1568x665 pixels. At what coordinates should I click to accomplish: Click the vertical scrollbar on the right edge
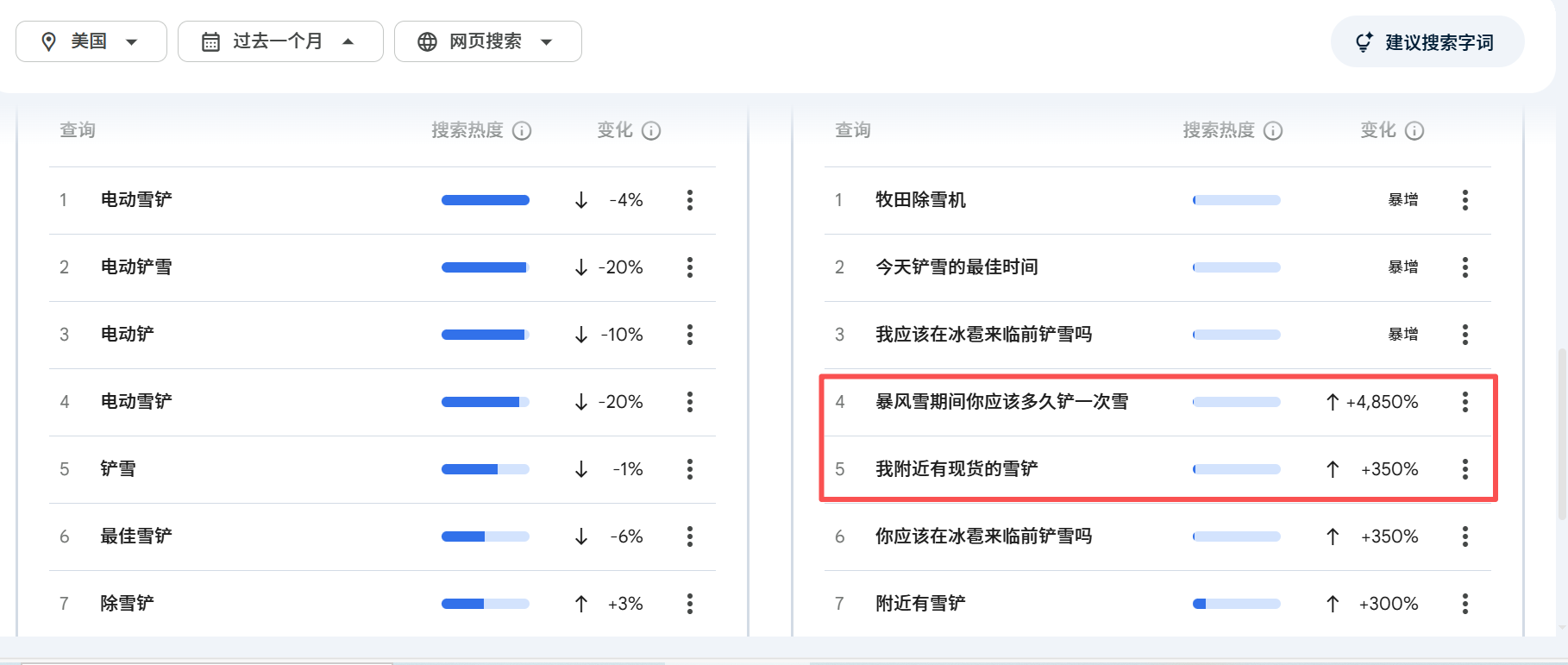1562,431
